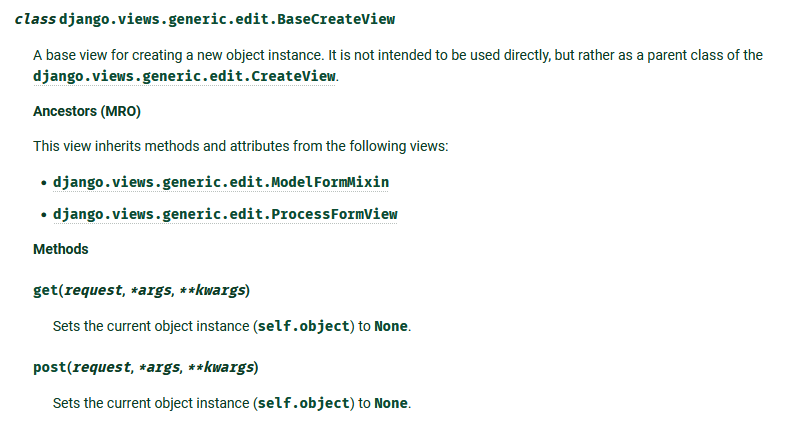The height and width of the screenshot is (423, 788).
Task: Click the **kwargs parameter in post signature
Action: point(221,367)
